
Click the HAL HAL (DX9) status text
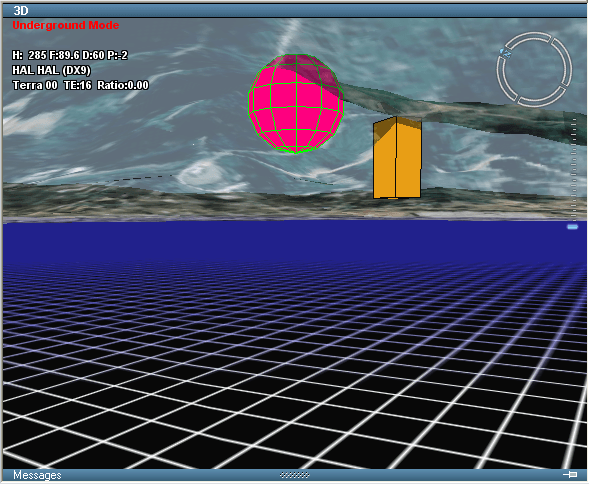coord(51,70)
